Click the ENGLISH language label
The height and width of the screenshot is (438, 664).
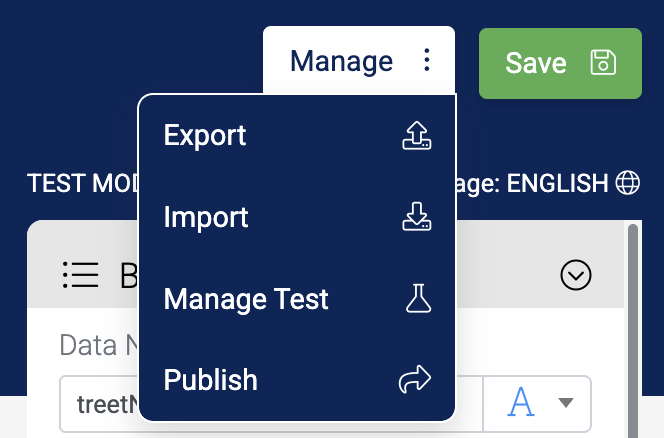[557, 183]
